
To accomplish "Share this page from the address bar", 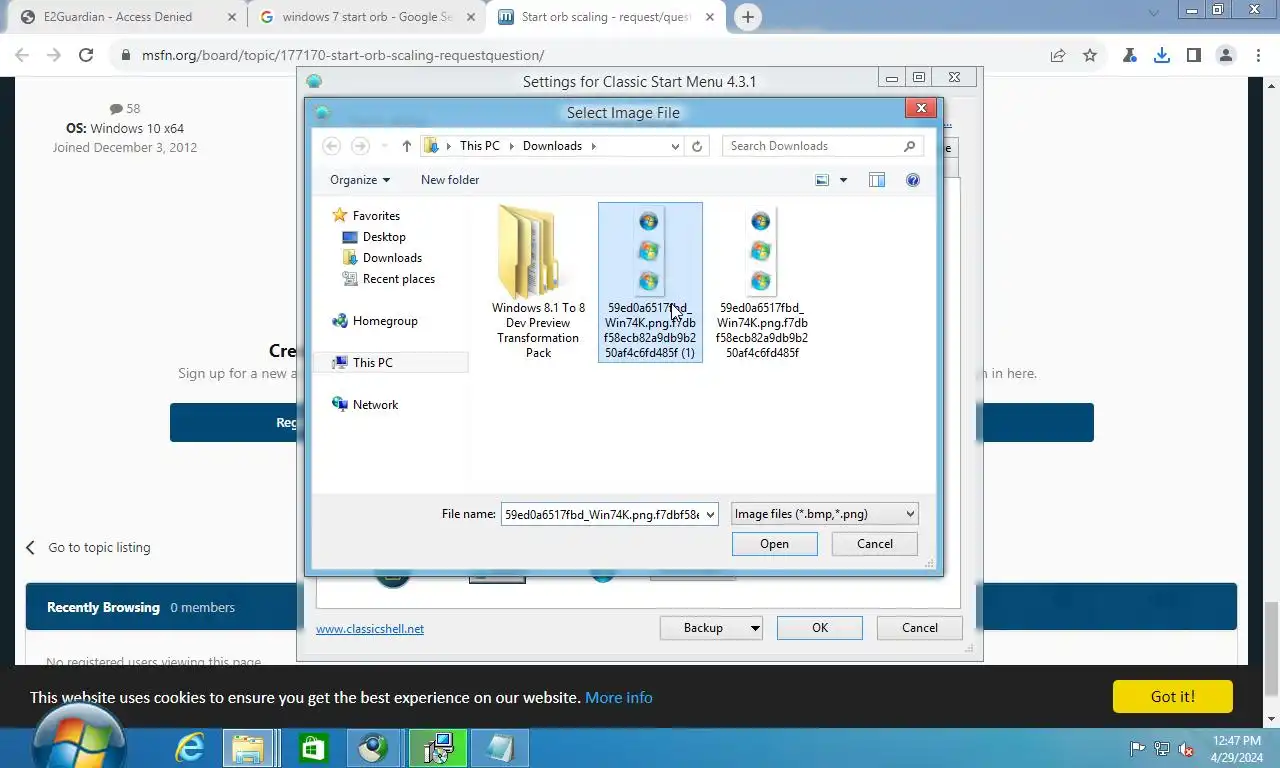I will 1058,56.
